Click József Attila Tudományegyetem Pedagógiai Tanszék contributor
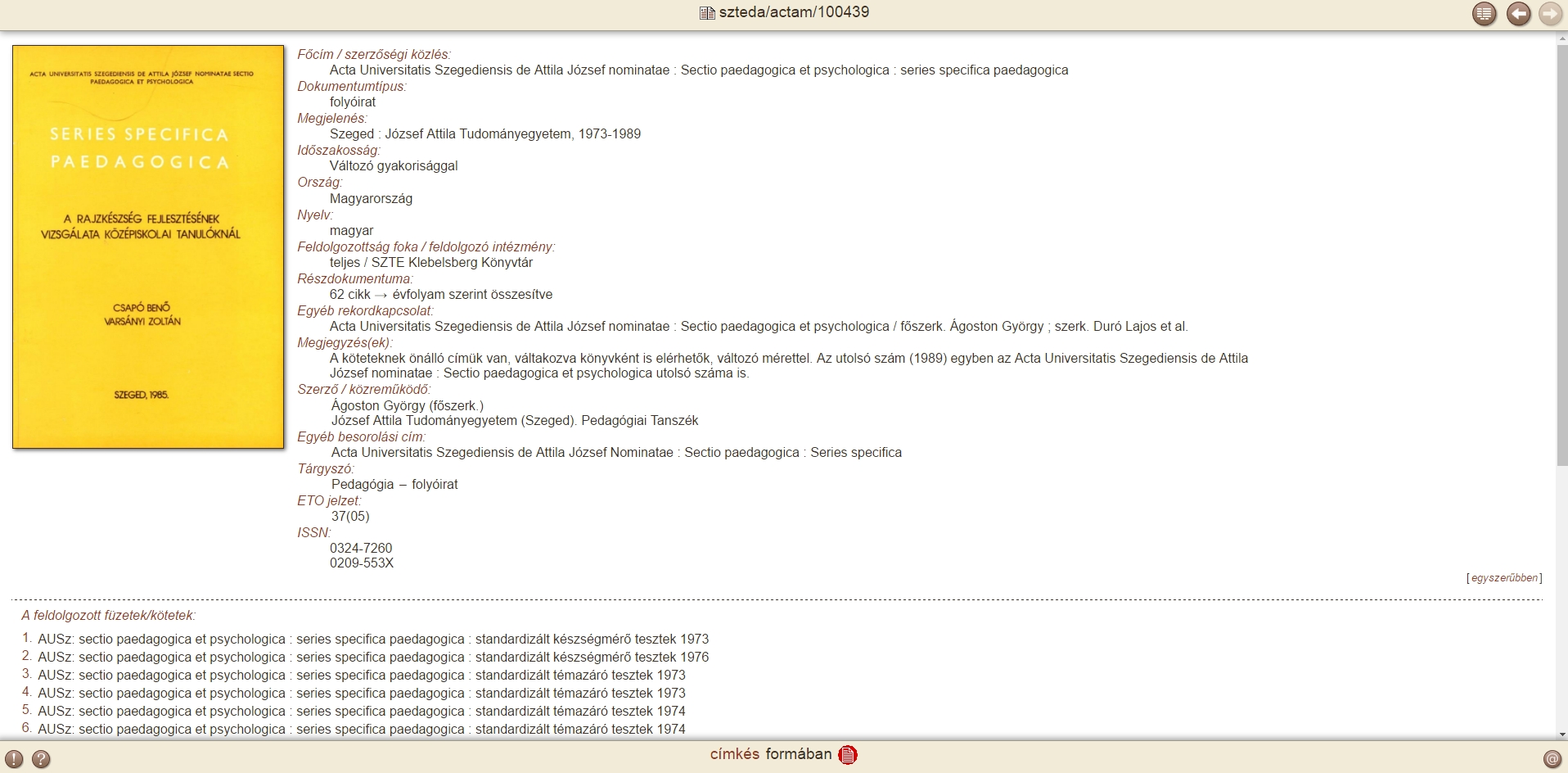Image resolution: width=1568 pixels, height=773 pixels. (x=515, y=421)
